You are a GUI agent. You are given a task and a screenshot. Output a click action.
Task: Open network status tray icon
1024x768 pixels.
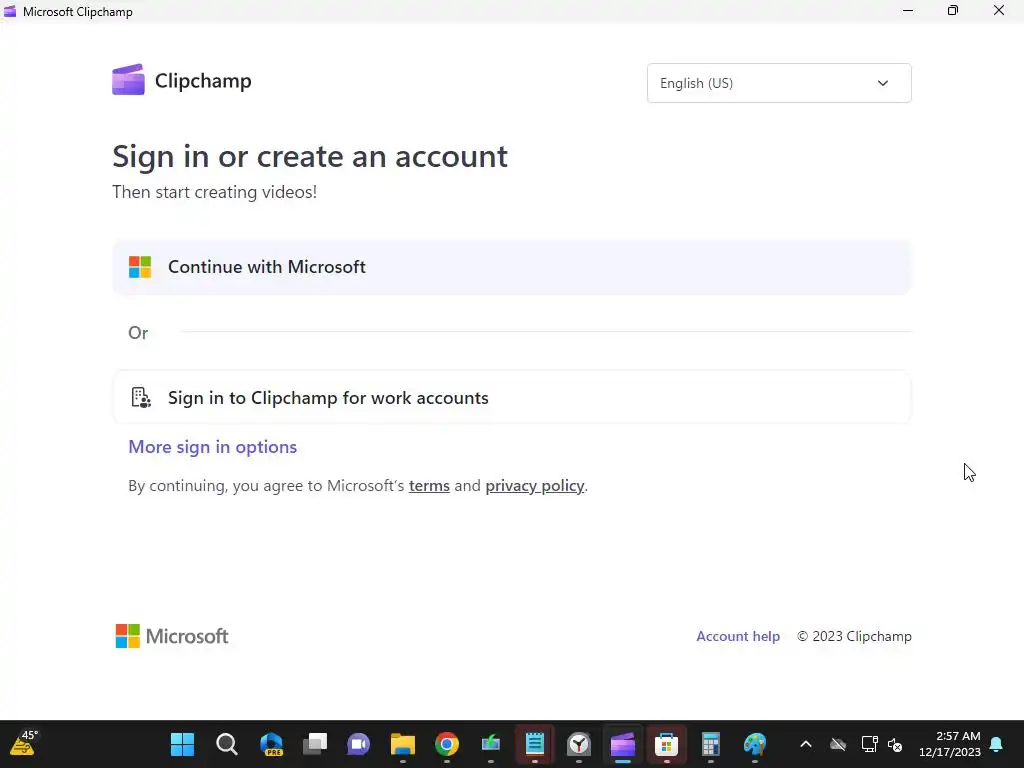[869, 744]
